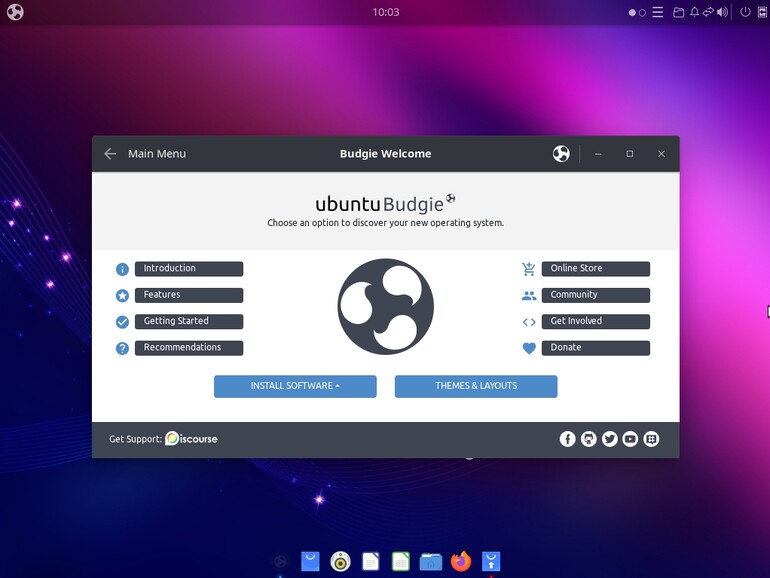The image size is (770, 578).
Task: Click the people icon beside Community
Action: [529, 296]
